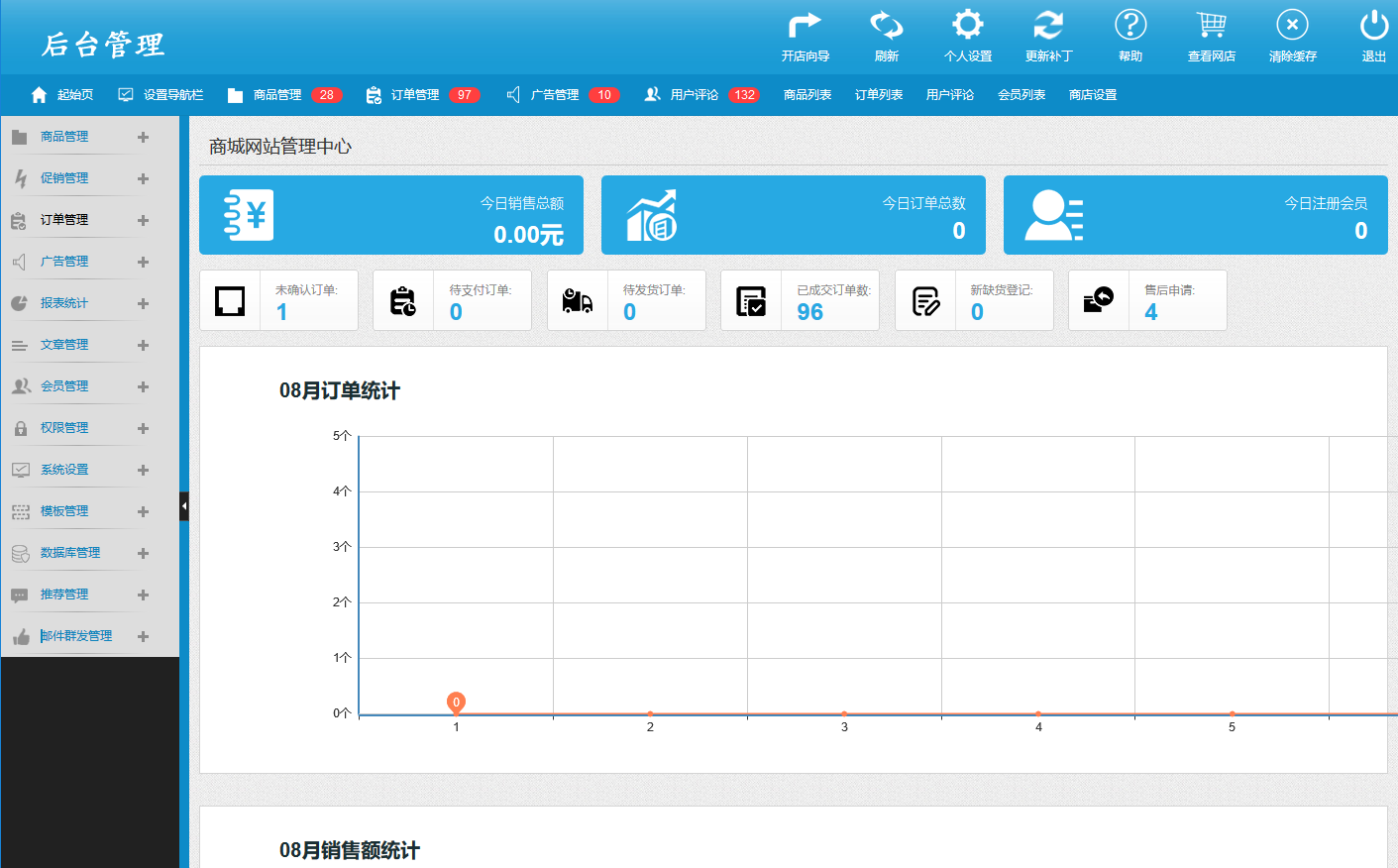This screenshot has height=868, width=1398.
Task: Click the 清除缓存 icon
Action: point(1292,25)
